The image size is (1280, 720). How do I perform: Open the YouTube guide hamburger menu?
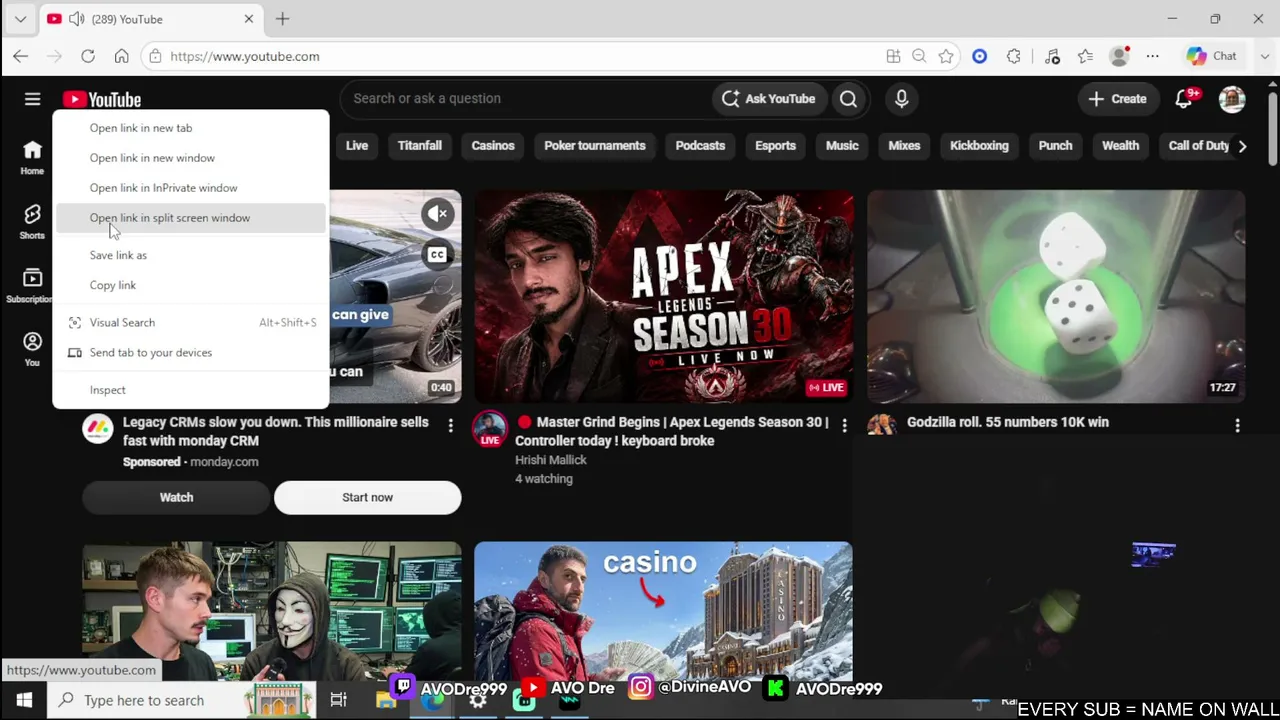32,99
